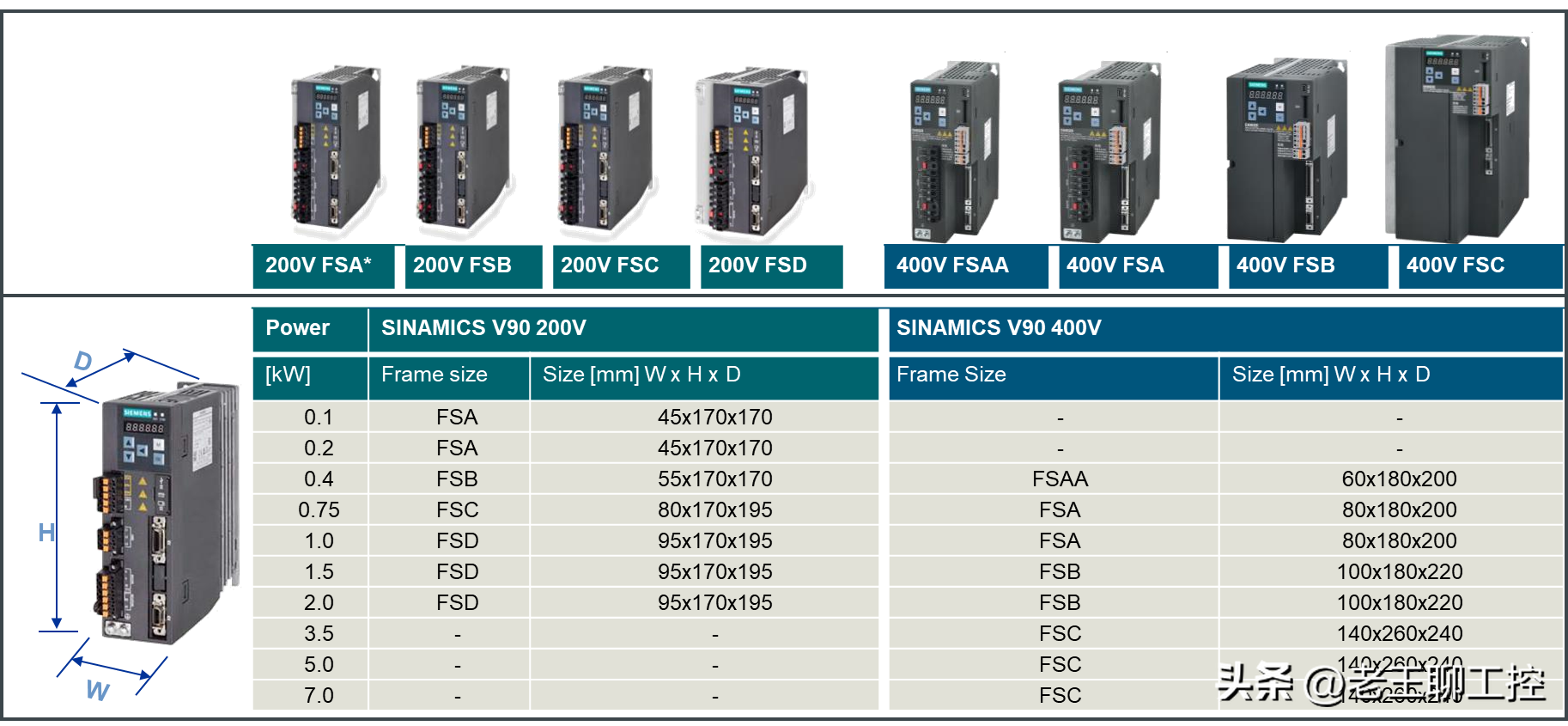Click the 55x170x170 size cell
This screenshot has width=1568, height=726.
click(714, 479)
